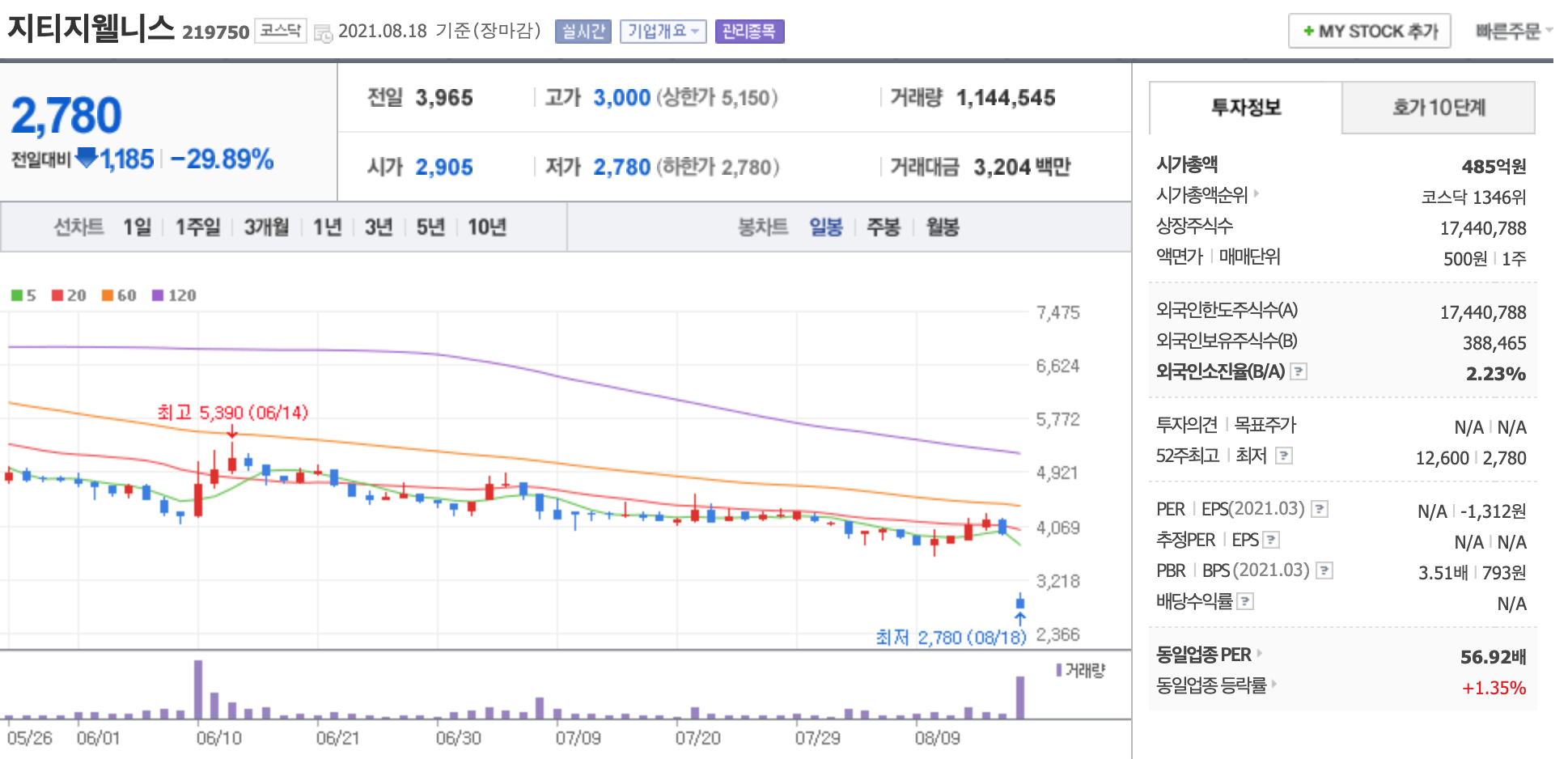The image size is (1568, 759).
Task: Select the 월봉 candlestick chart
Action: tap(943, 227)
